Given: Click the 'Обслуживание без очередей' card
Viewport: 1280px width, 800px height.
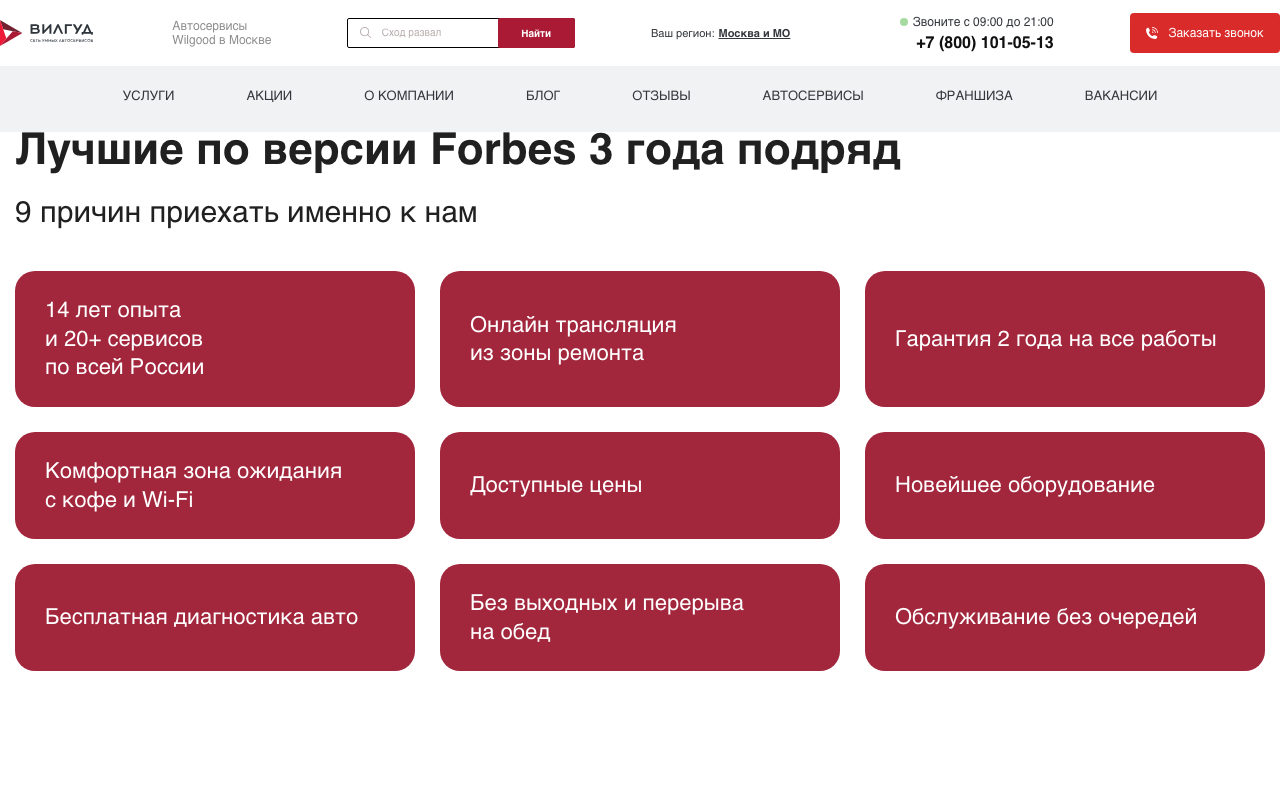Looking at the screenshot, I should click(1065, 617).
